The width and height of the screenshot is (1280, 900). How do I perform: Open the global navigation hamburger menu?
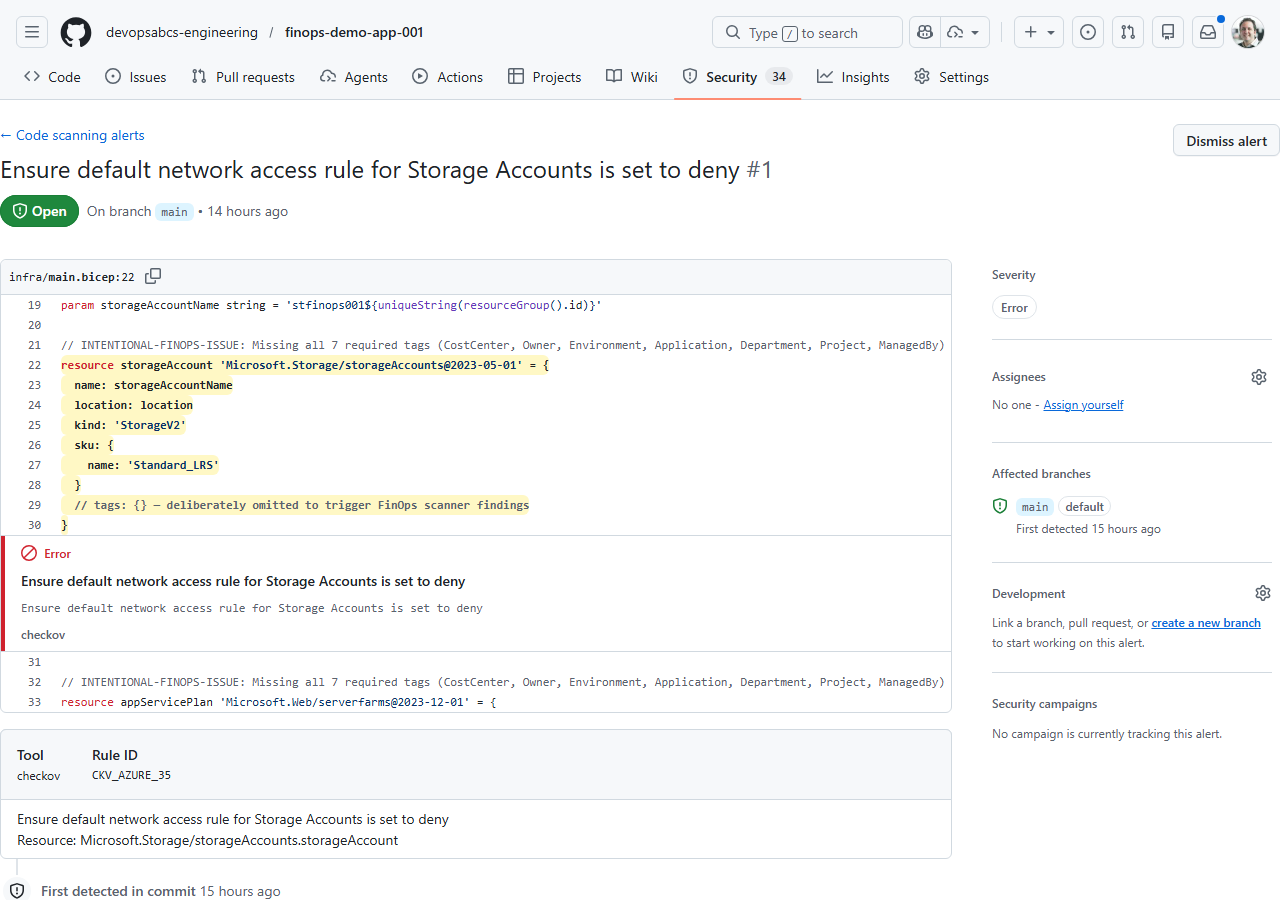31,31
